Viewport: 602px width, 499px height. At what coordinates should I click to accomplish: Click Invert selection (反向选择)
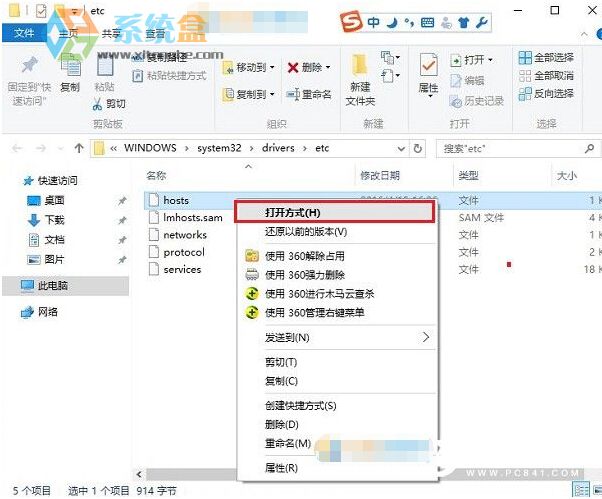pyautogui.click(x=546, y=93)
